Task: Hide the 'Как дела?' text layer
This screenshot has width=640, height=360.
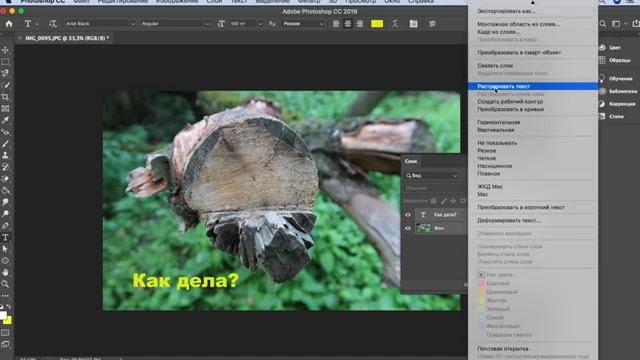Action: pyautogui.click(x=408, y=215)
